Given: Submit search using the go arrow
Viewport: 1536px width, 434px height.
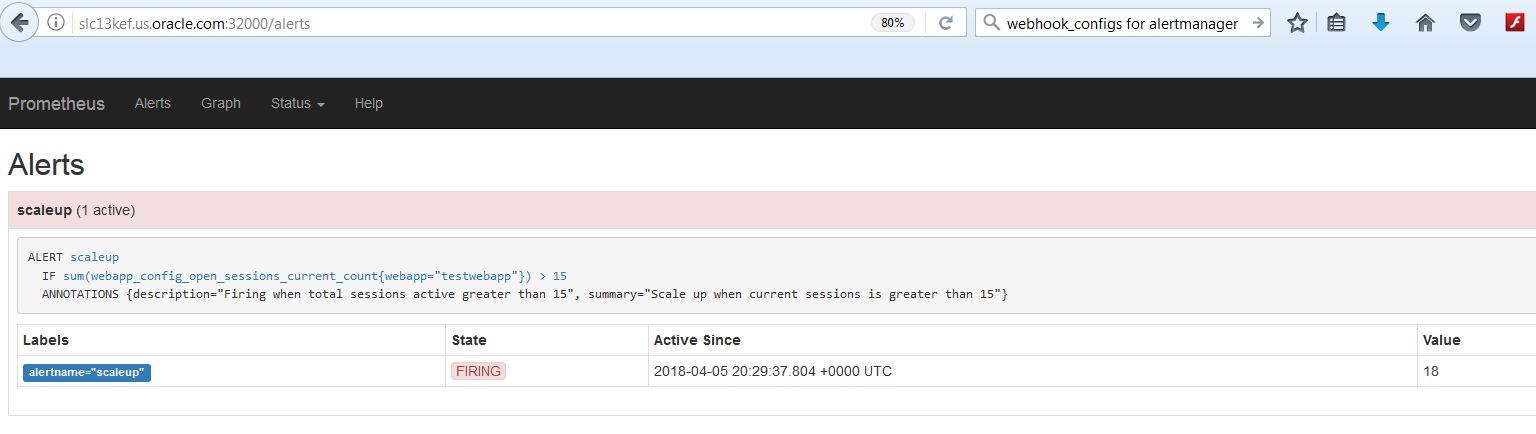Looking at the screenshot, I should click(x=1257, y=23).
